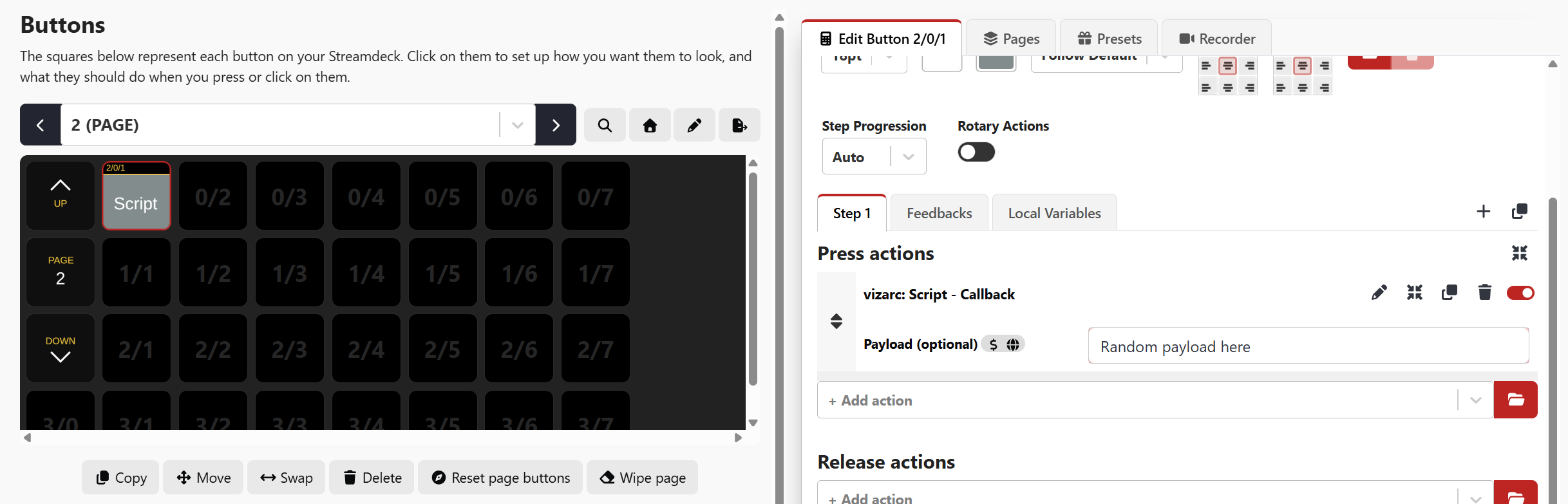Image resolution: width=1568 pixels, height=504 pixels.
Task: Open the Presets tab
Action: (x=1109, y=39)
